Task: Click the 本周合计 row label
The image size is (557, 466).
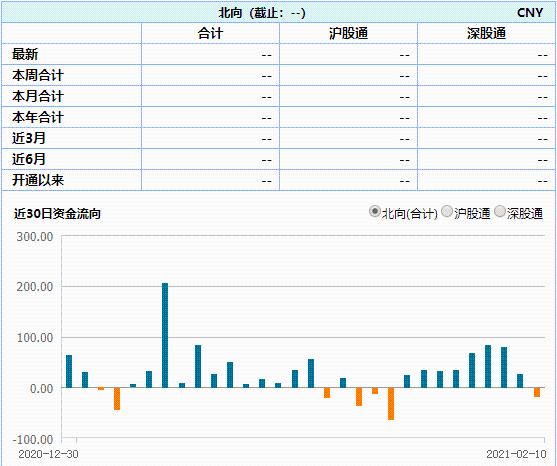Action: pyautogui.click(x=38, y=75)
